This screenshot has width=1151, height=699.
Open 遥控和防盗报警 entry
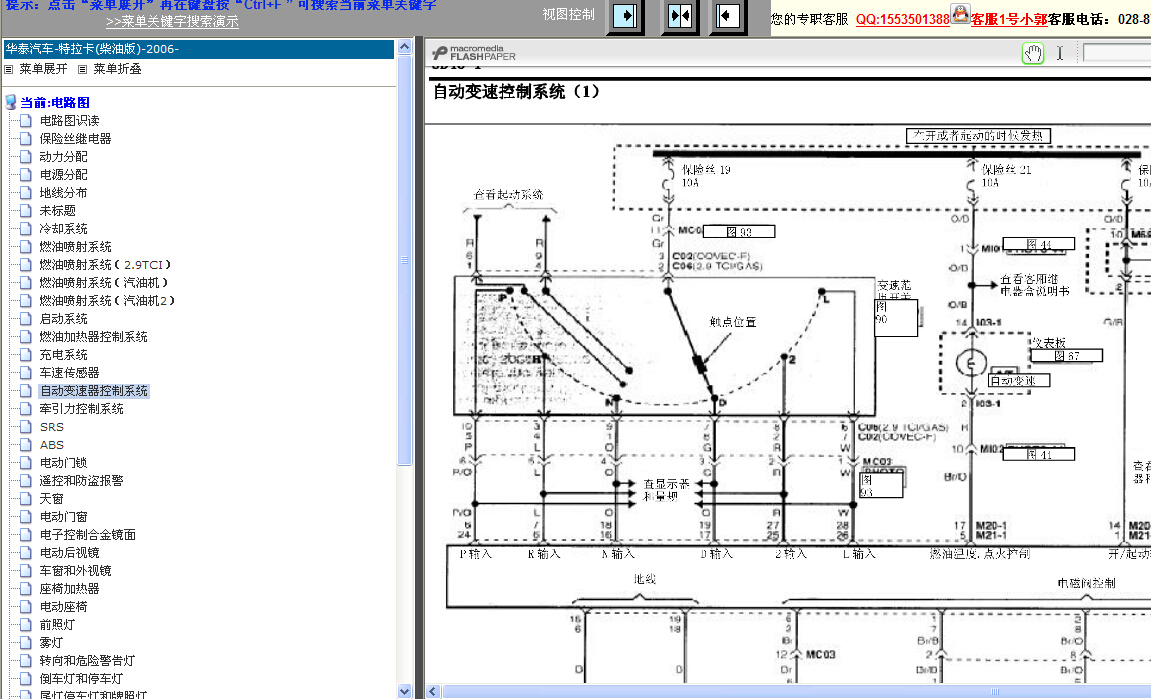(x=81, y=481)
